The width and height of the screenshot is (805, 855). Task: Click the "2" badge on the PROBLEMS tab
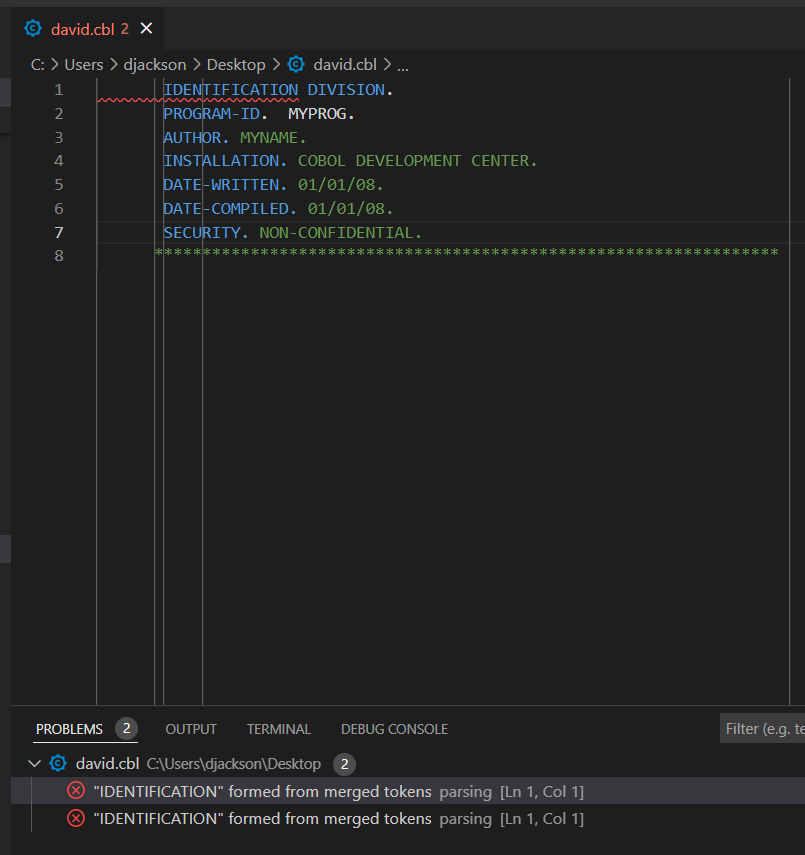(127, 729)
